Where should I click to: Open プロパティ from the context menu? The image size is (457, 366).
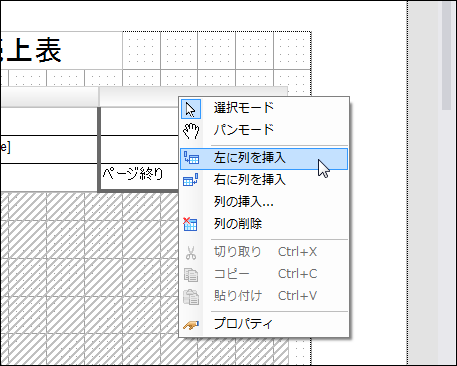click(x=264, y=324)
